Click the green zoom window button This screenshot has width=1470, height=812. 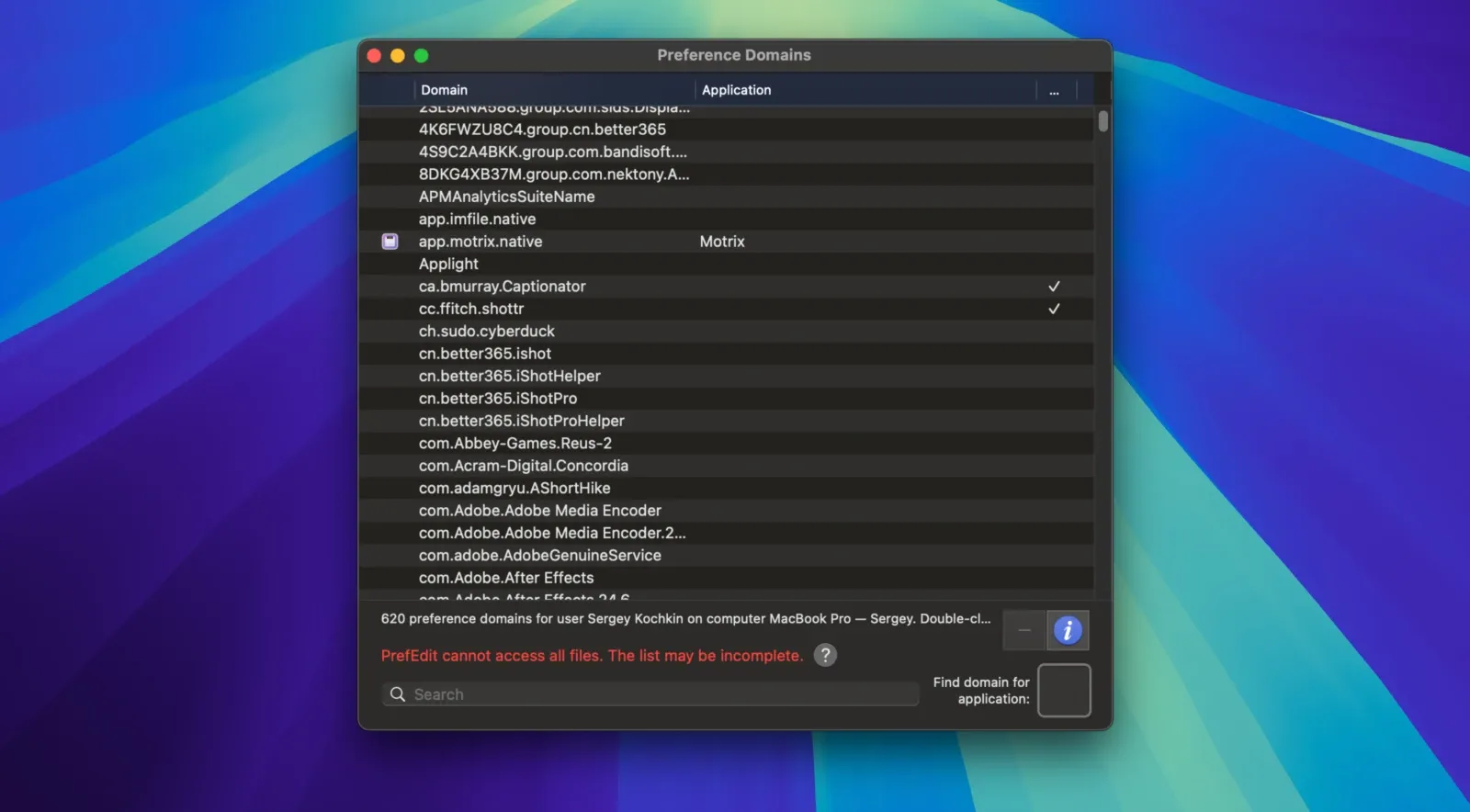coord(421,55)
